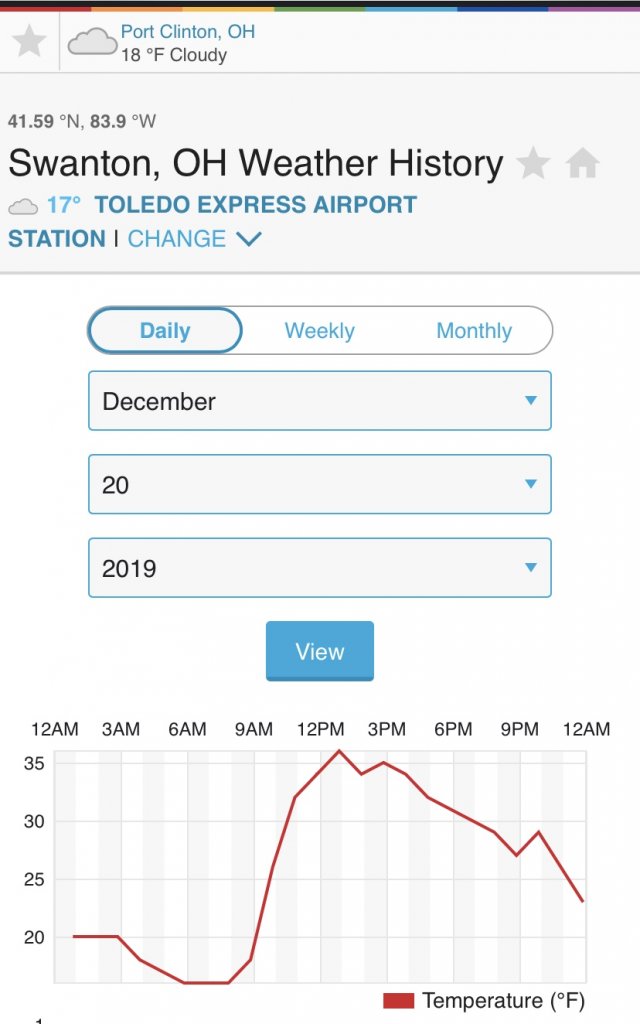Click the CHANGE station link
Image resolution: width=640 pixels, height=1024 pixels.
tap(177, 239)
